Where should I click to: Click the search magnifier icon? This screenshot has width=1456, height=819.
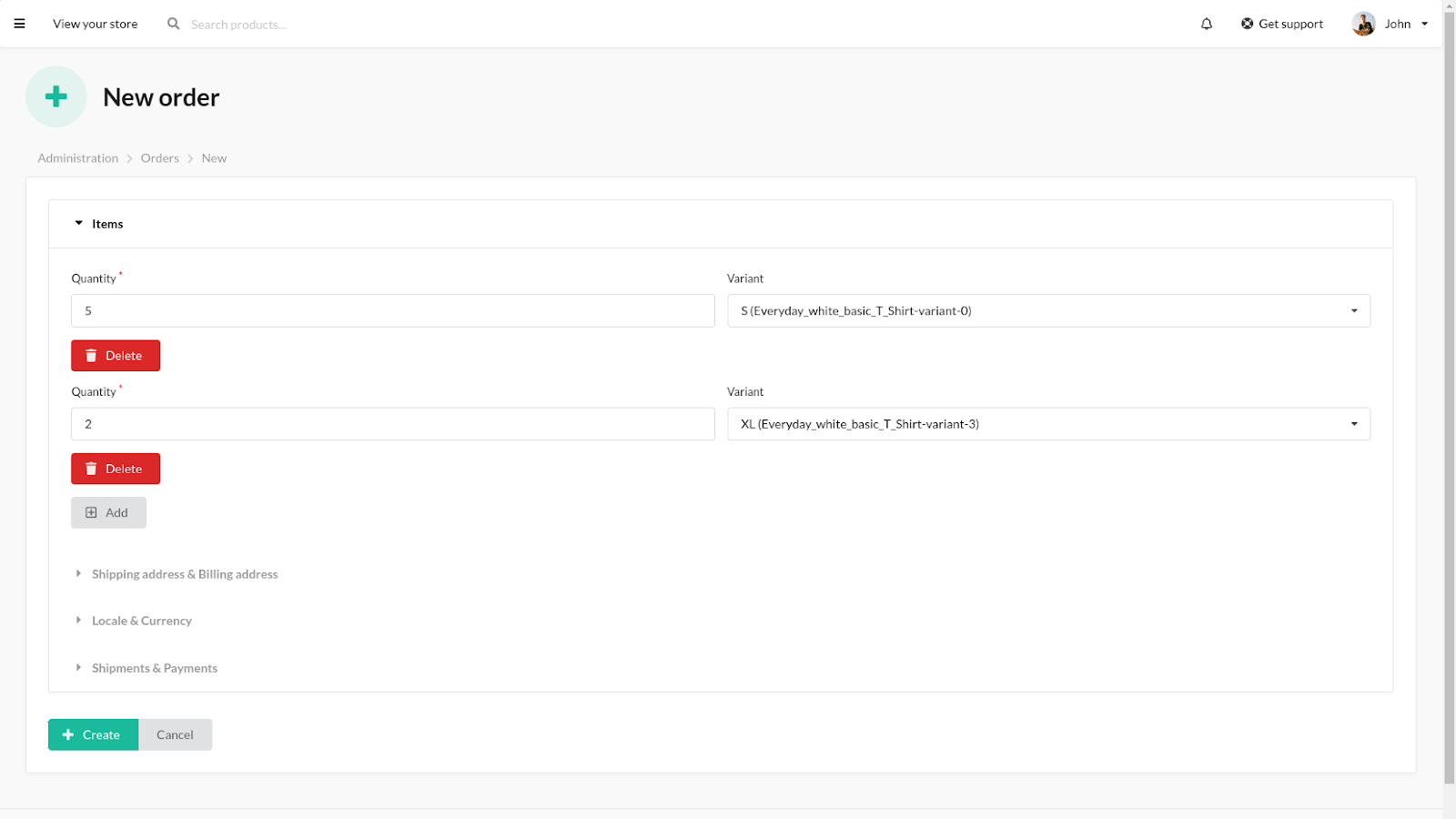pyautogui.click(x=173, y=24)
